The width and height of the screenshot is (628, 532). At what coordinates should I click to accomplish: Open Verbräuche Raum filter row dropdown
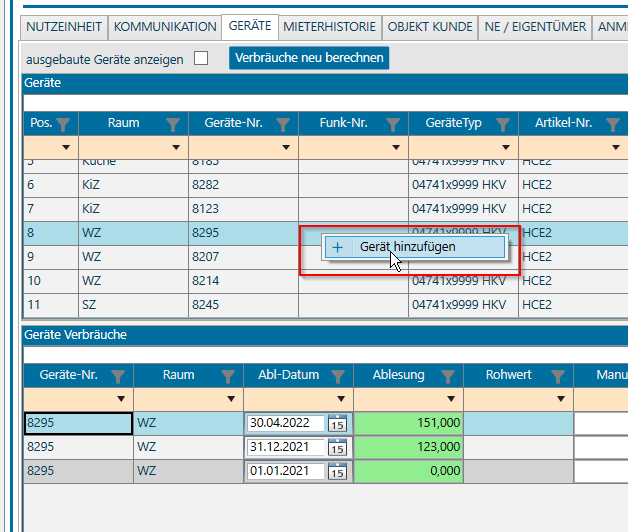[231, 399]
